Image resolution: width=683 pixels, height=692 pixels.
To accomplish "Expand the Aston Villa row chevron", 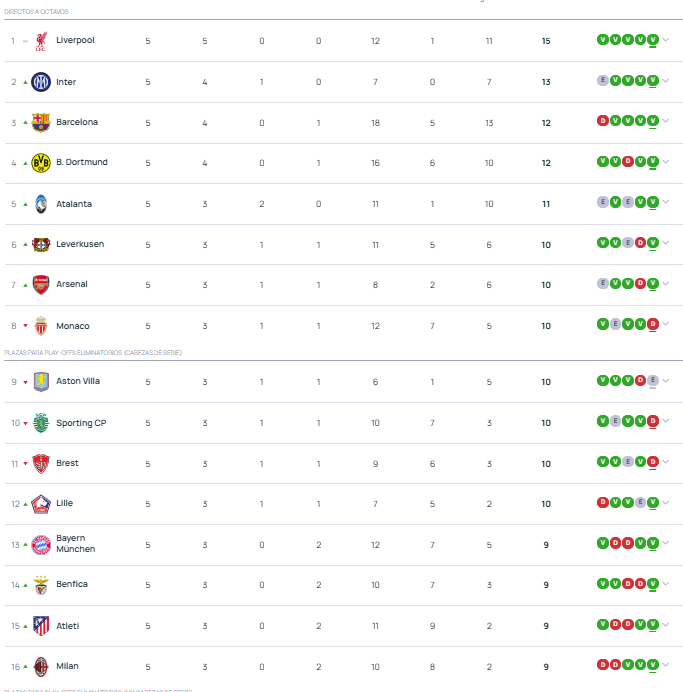I will pyautogui.click(x=666, y=380).
